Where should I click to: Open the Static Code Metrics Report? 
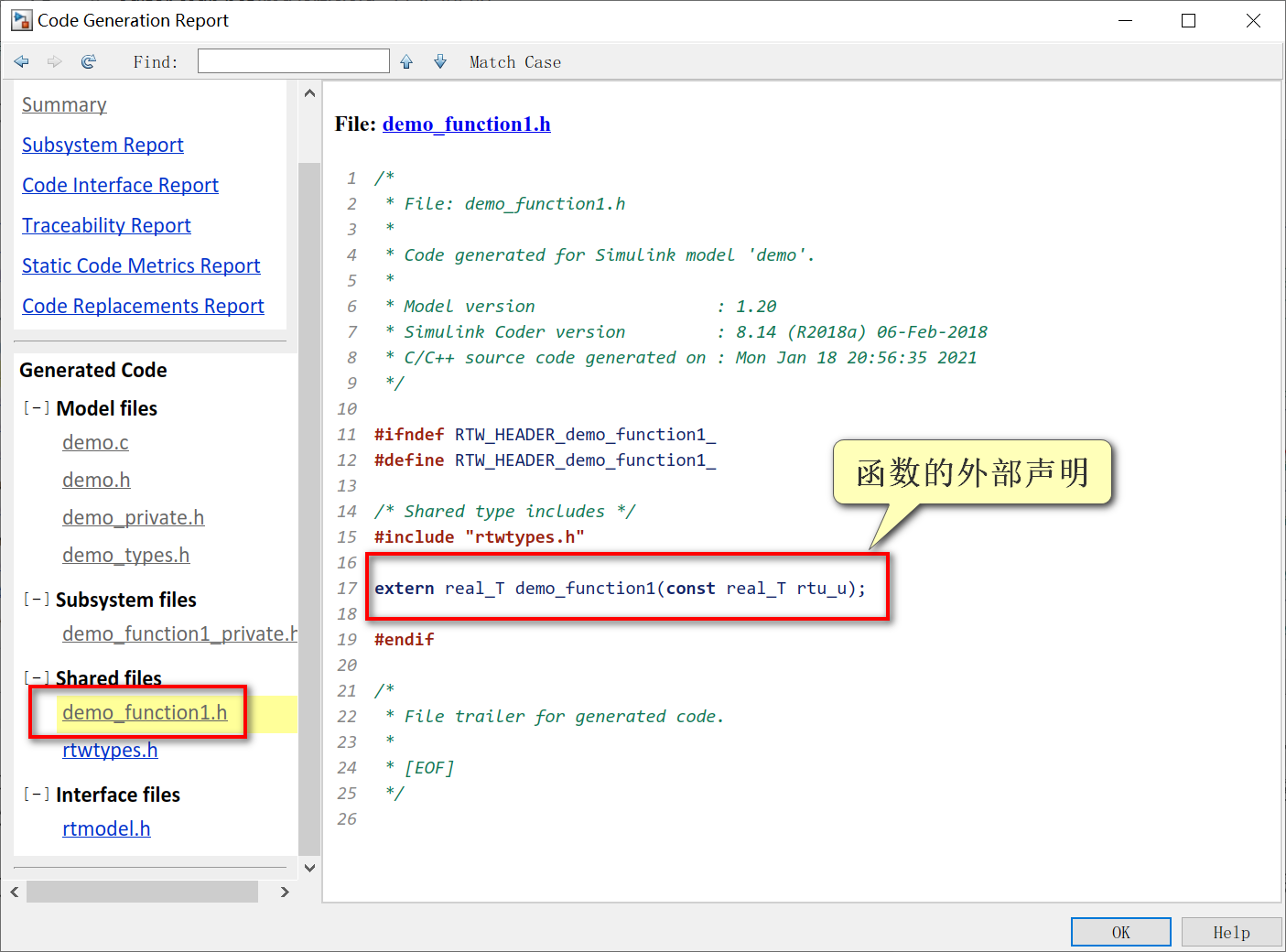pyautogui.click(x=141, y=265)
